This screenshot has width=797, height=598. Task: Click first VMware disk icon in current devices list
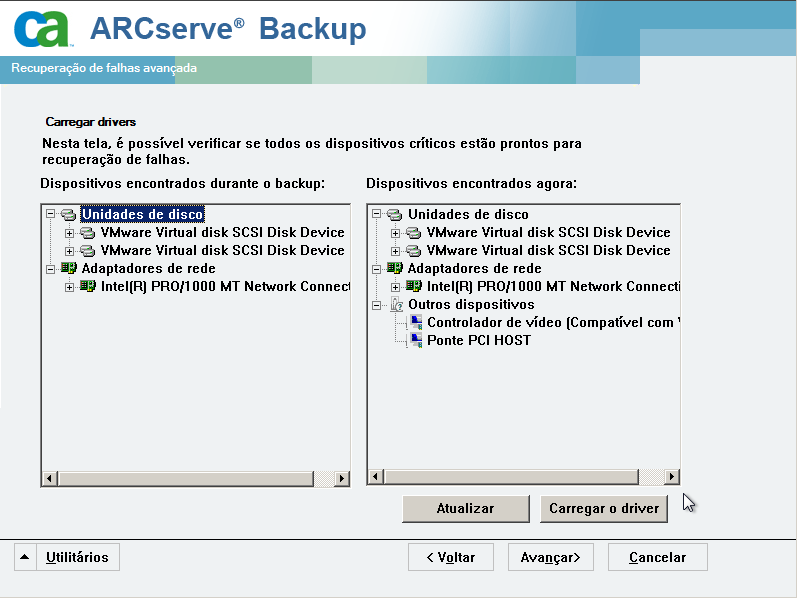point(413,233)
